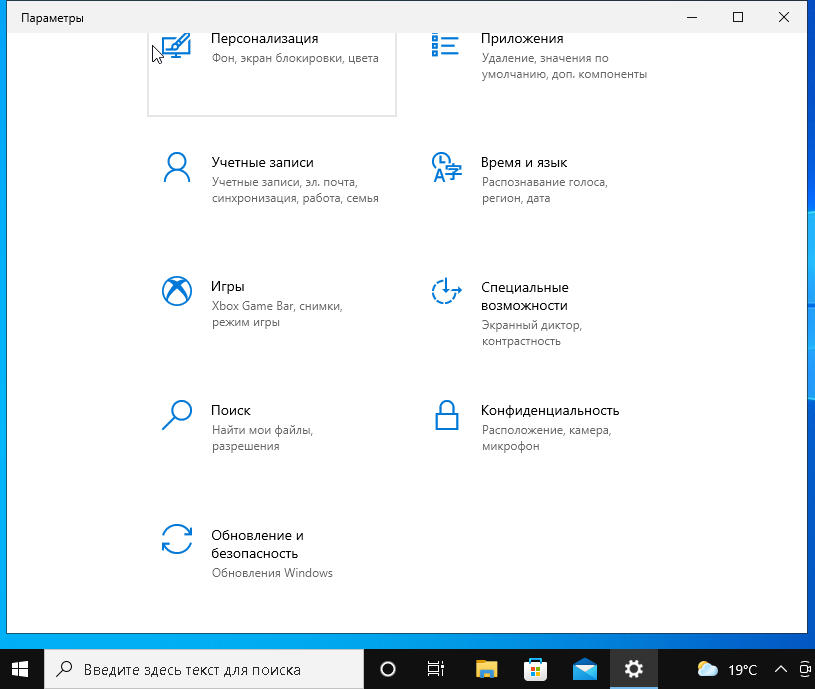
Task: Click the tray icon right of the chevron
Action: click(x=806, y=669)
